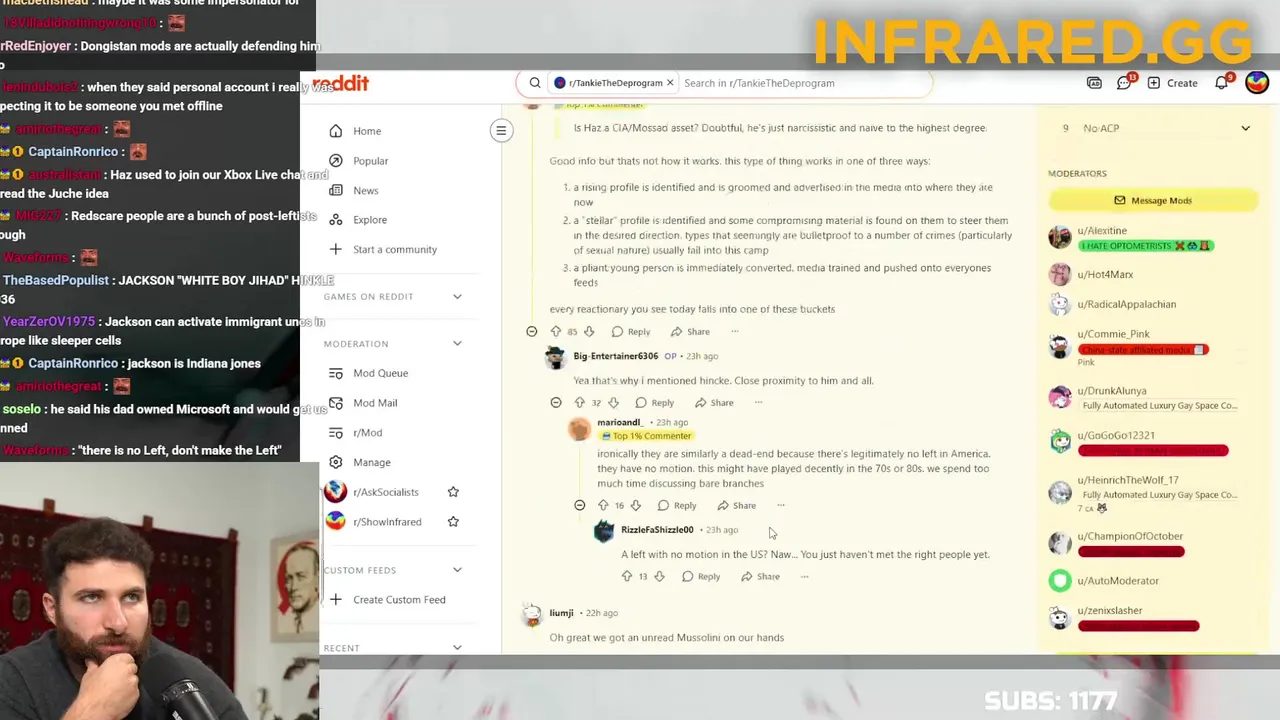1280x720 pixels.
Task: Toggle favorite star for r/ShowInfrared
Action: (453, 521)
